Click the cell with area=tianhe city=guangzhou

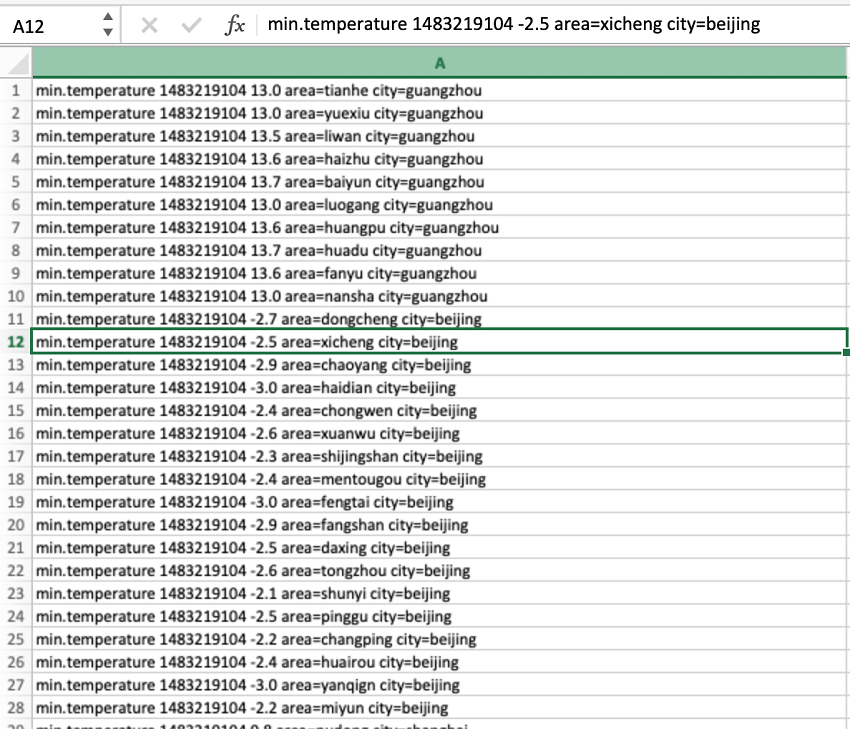coord(440,91)
